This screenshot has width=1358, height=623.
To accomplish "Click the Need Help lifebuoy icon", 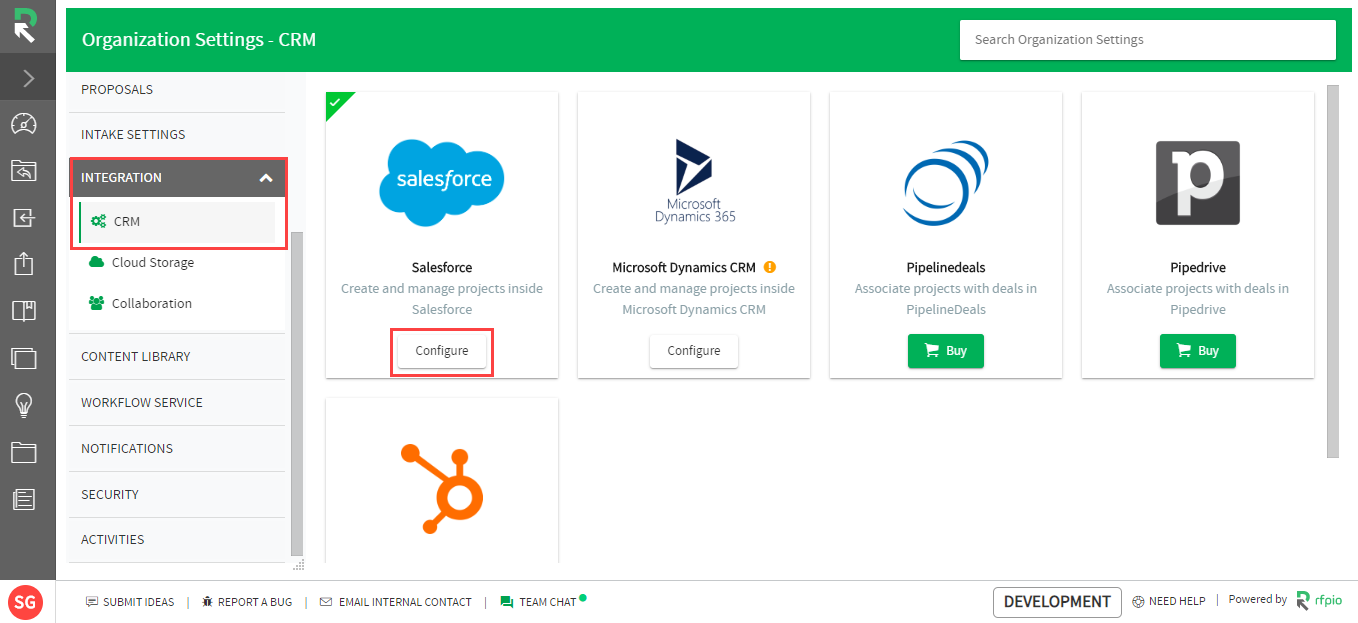I will tap(1138, 602).
